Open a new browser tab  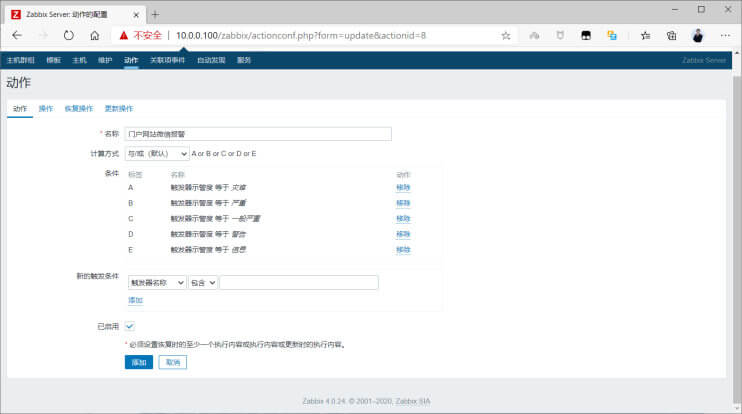pyautogui.click(x=155, y=15)
